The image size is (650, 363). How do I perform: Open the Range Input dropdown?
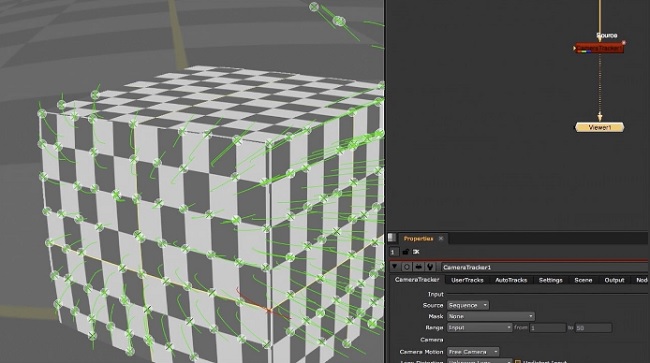click(x=480, y=328)
